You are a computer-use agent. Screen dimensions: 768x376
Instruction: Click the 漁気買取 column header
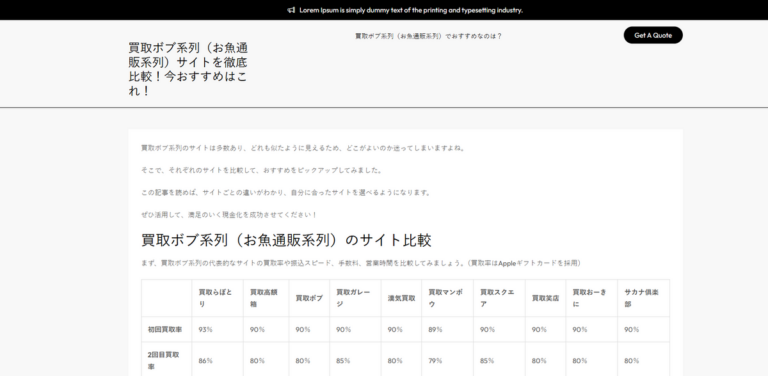coord(402,298)
